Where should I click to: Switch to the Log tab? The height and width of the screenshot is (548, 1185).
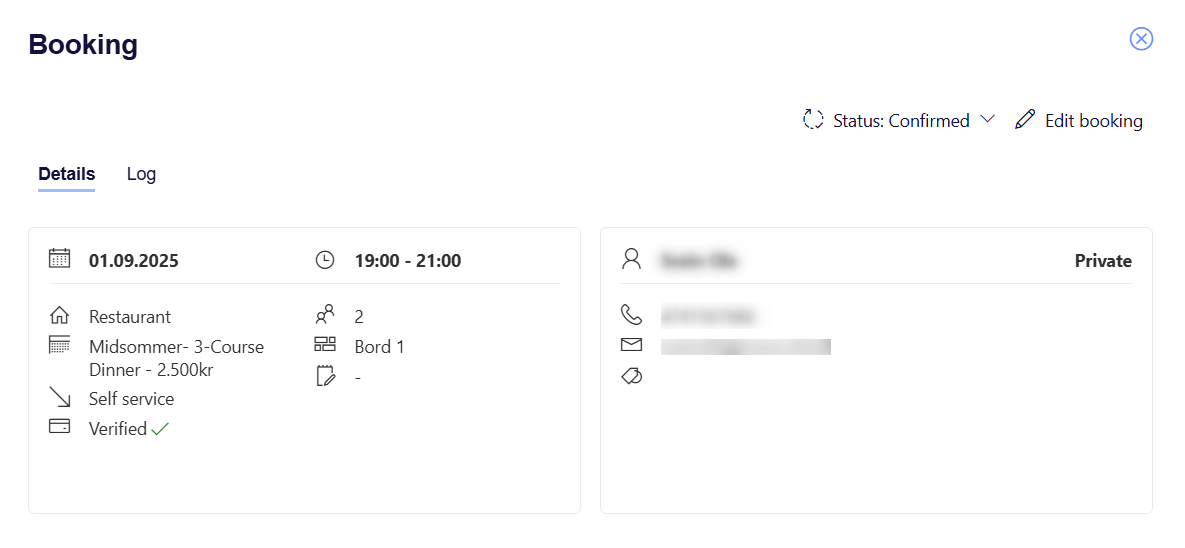[141, 174]
